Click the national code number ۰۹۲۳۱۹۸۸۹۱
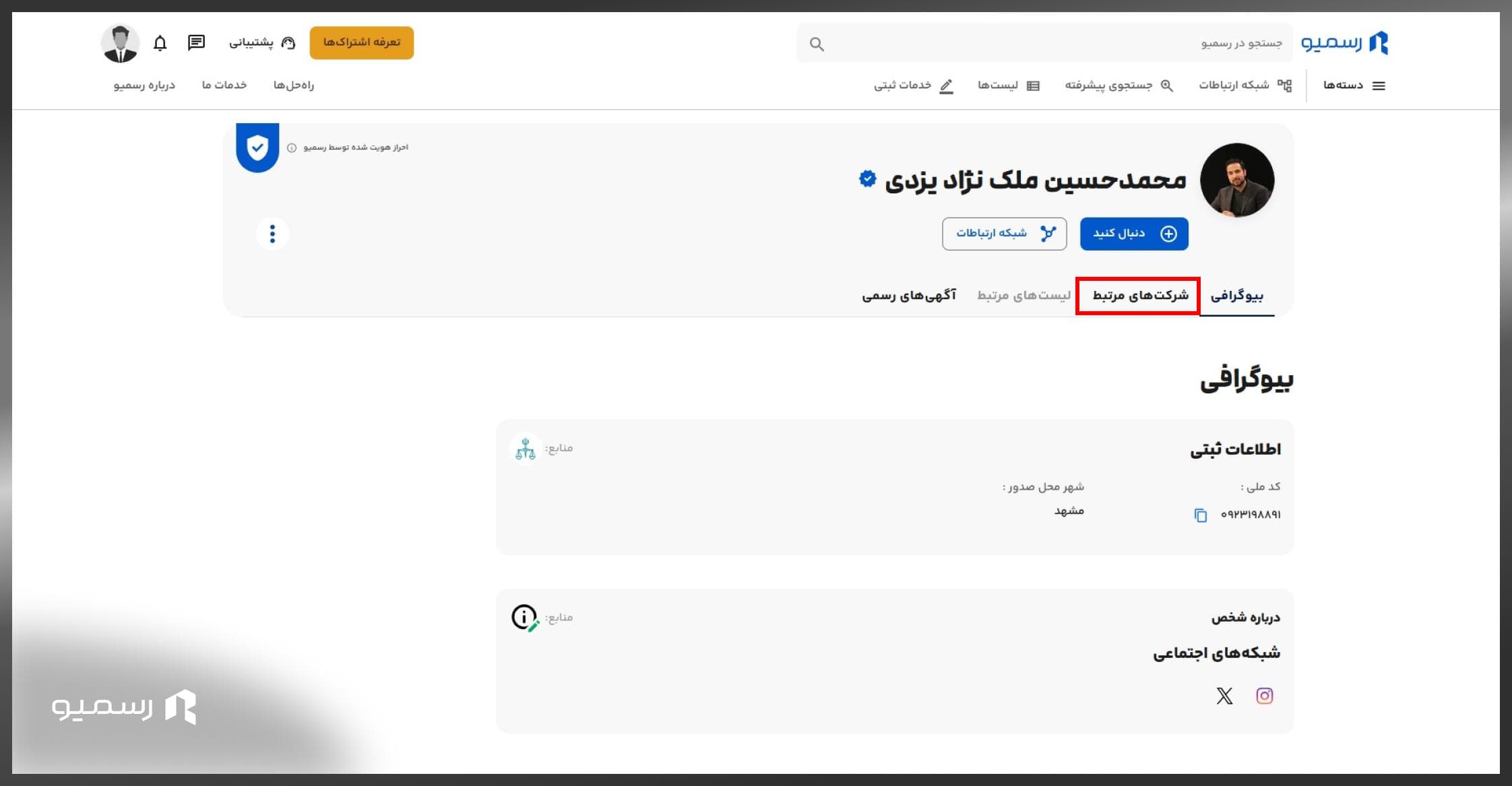Image resolution: width=1512 pixels, height=786 pixels. (1251, 515)
